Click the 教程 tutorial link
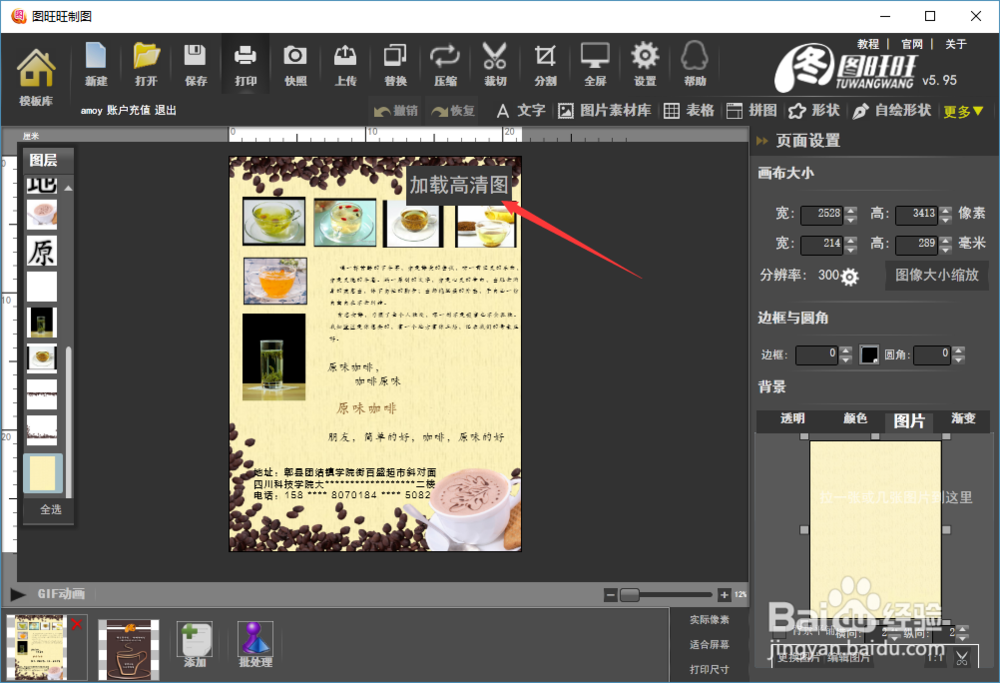This screenshot has height=683, width=1000. (868, 44)
